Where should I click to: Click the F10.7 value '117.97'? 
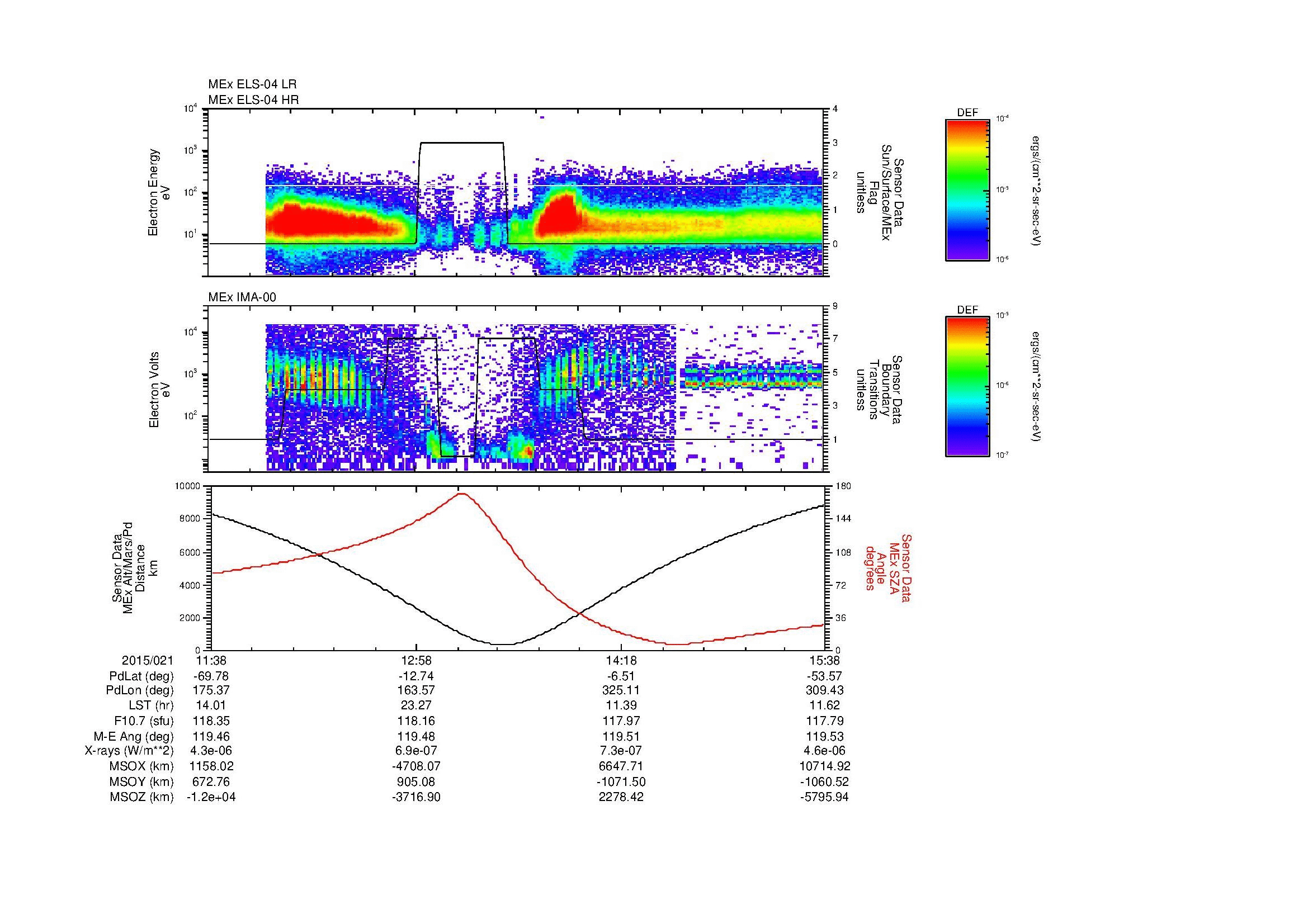pos(621,721)
